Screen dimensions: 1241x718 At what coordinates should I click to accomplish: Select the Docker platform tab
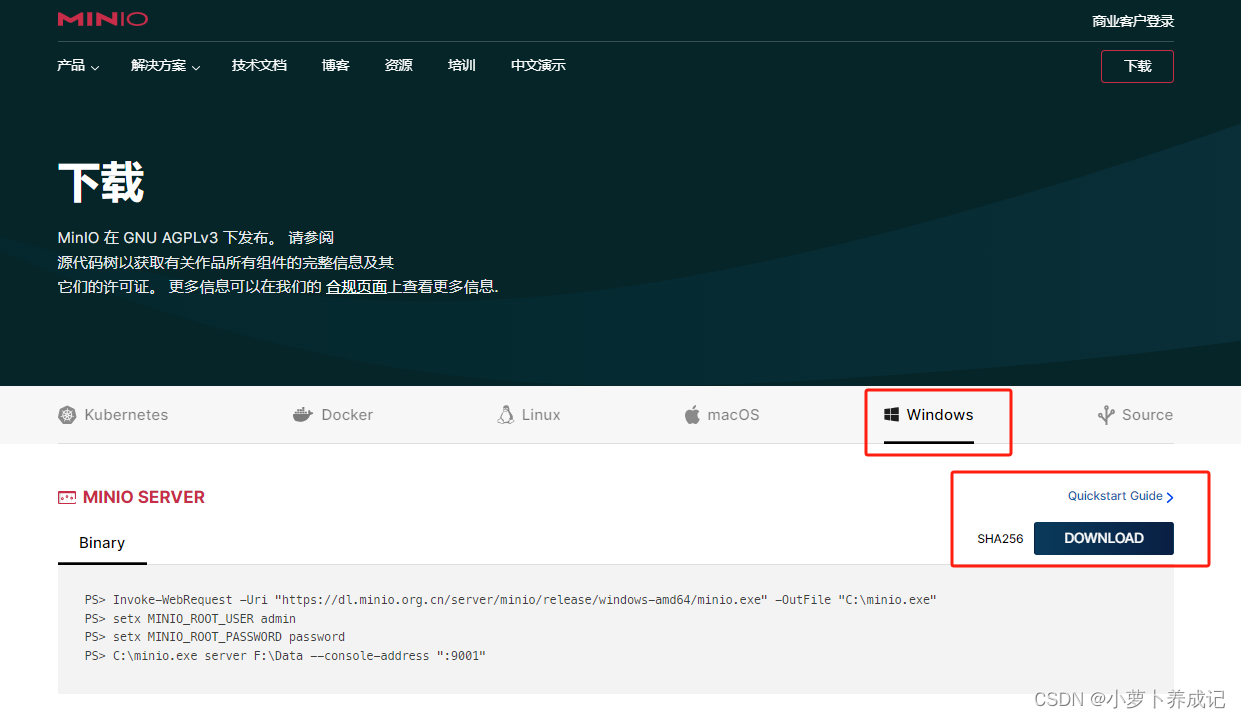pyautogui.click(x=333, y=415)
